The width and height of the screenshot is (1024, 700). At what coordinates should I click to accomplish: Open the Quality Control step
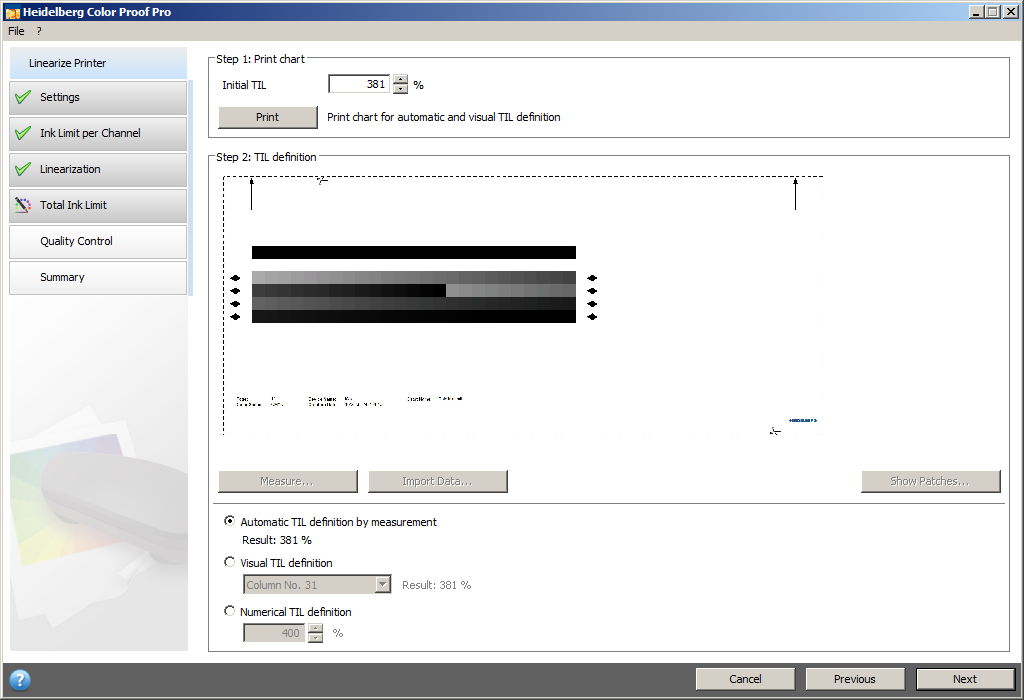98,241
